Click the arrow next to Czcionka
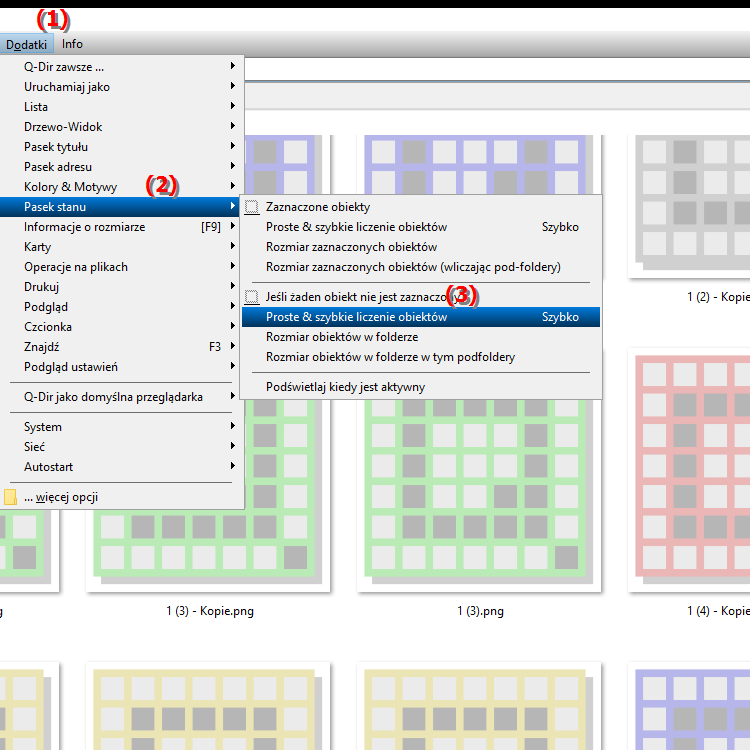The width and height of the screenshot is (750, 750). tap(233, 326)
